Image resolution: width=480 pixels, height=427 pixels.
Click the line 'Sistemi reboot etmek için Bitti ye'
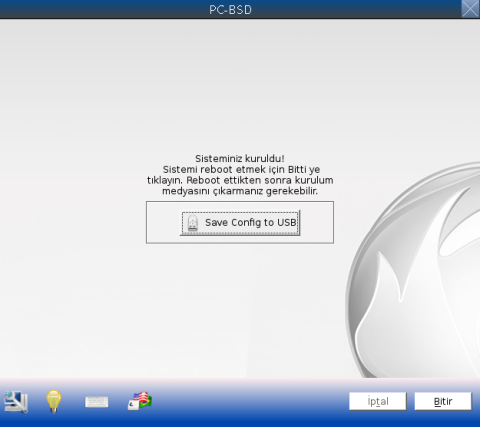241,169
